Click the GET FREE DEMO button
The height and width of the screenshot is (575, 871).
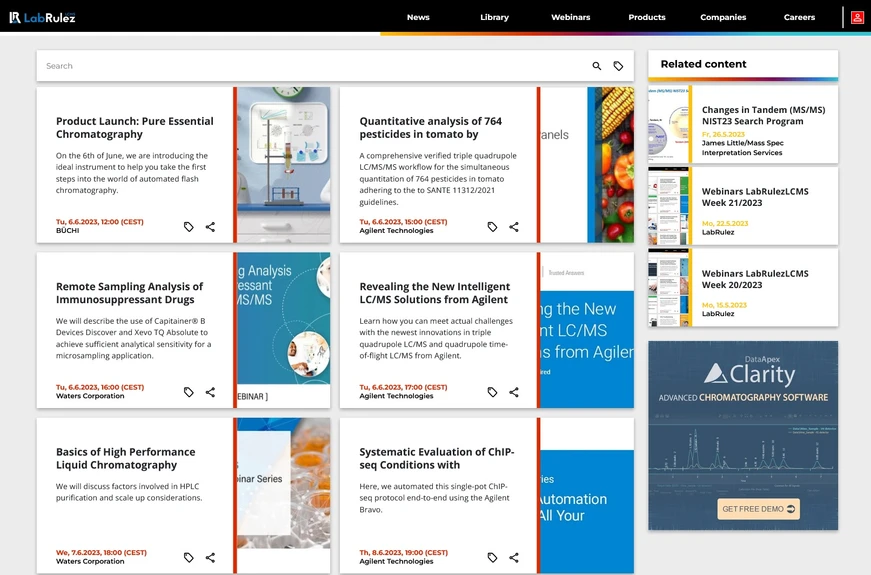click(758, 509)
